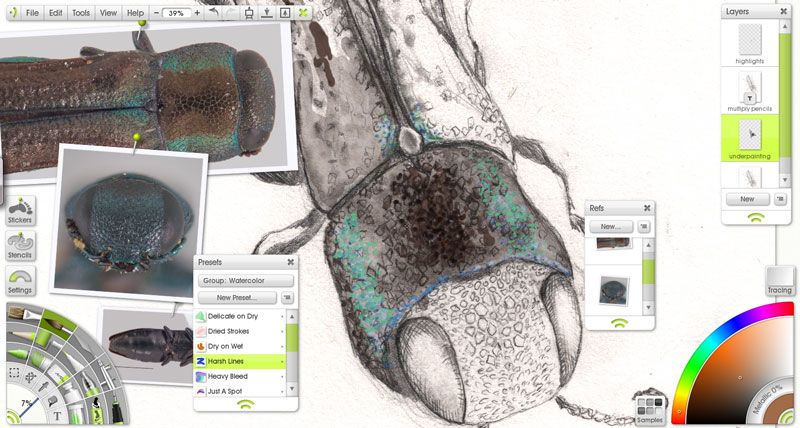Select the Delicate on Dry preset
This screenshot has height=428, width=800.
tap(239, 316)
